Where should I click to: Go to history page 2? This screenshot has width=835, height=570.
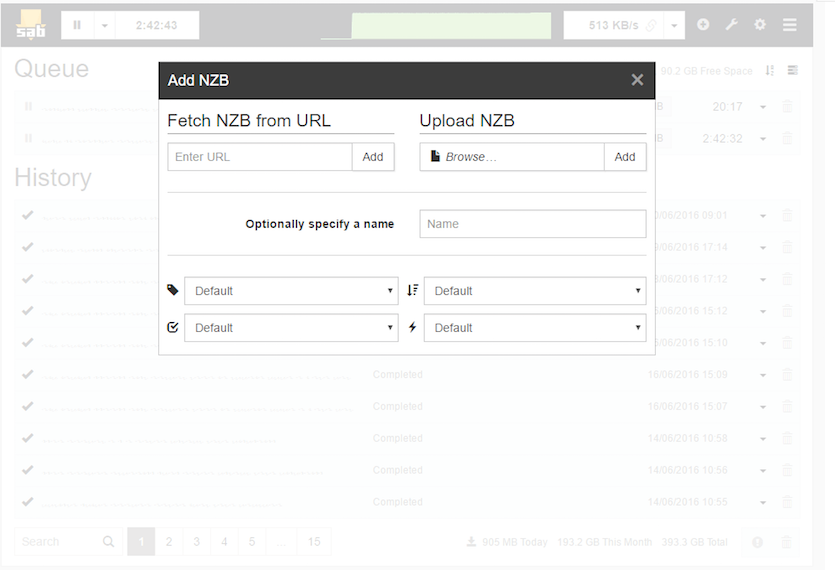pos(169,542)
